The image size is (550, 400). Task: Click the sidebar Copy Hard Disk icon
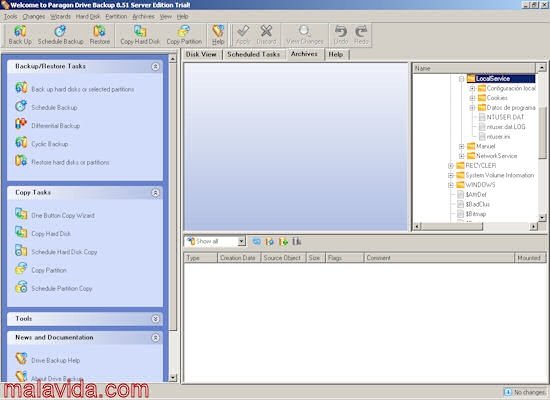tap(21, 232)
